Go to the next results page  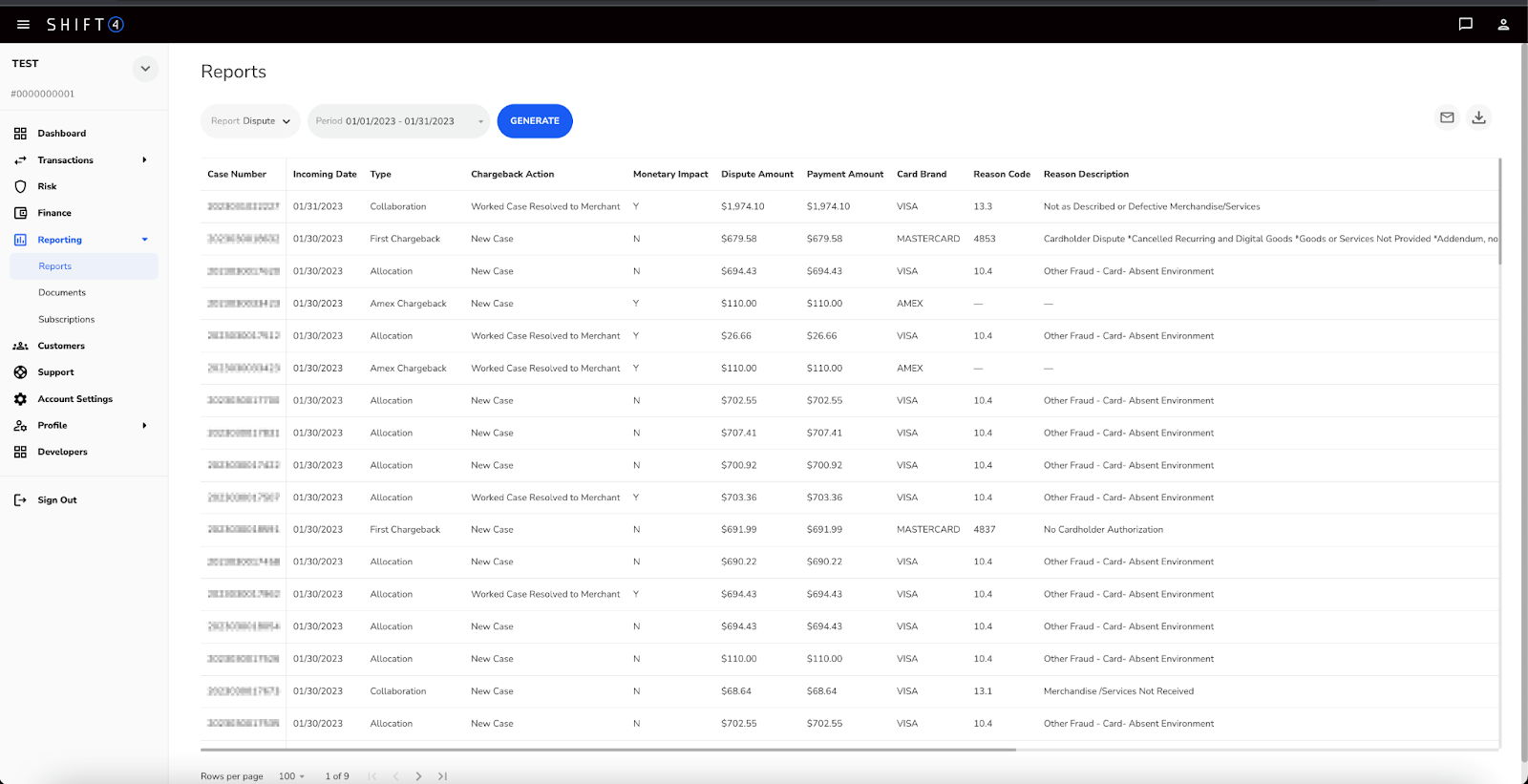pyautogui.click(x=418, y=776)
